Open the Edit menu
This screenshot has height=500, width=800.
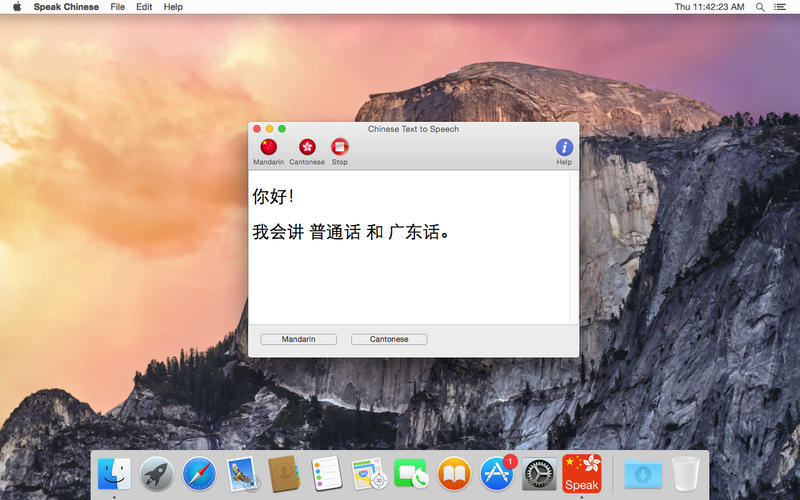[144, 7]
